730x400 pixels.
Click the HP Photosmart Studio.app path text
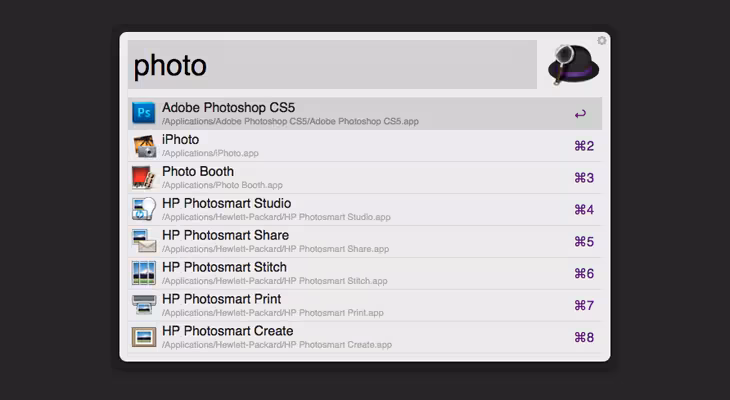(x=276, y=217)
